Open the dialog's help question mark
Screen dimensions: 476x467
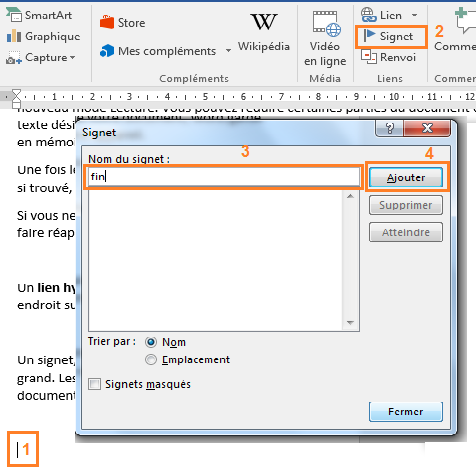pyautogui.click(x=389, y=128)
